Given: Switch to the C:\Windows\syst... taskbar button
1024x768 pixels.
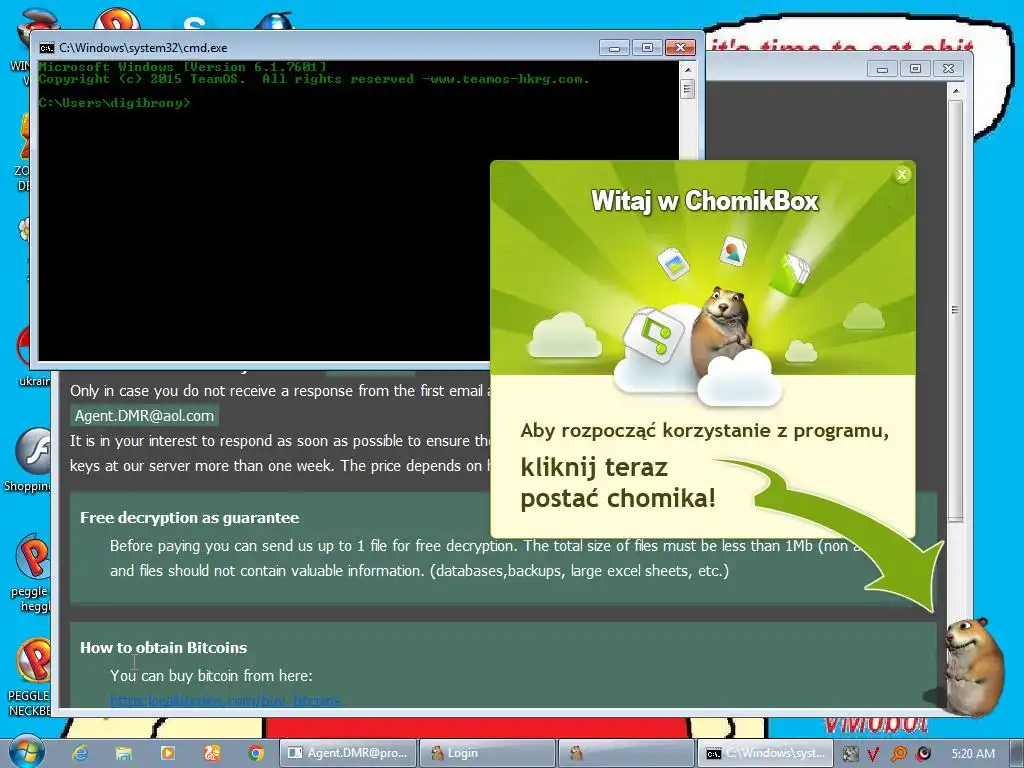Looking at the screenshot, I should coord(765,753).
